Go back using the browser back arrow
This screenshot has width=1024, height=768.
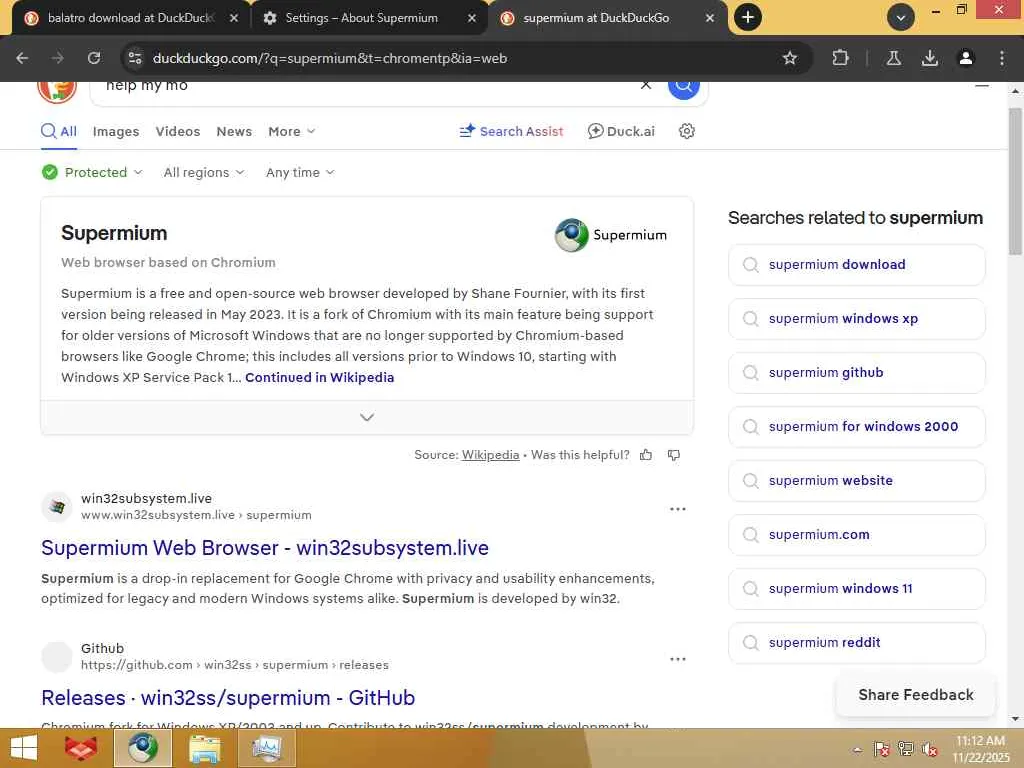[x=22, y=58]
